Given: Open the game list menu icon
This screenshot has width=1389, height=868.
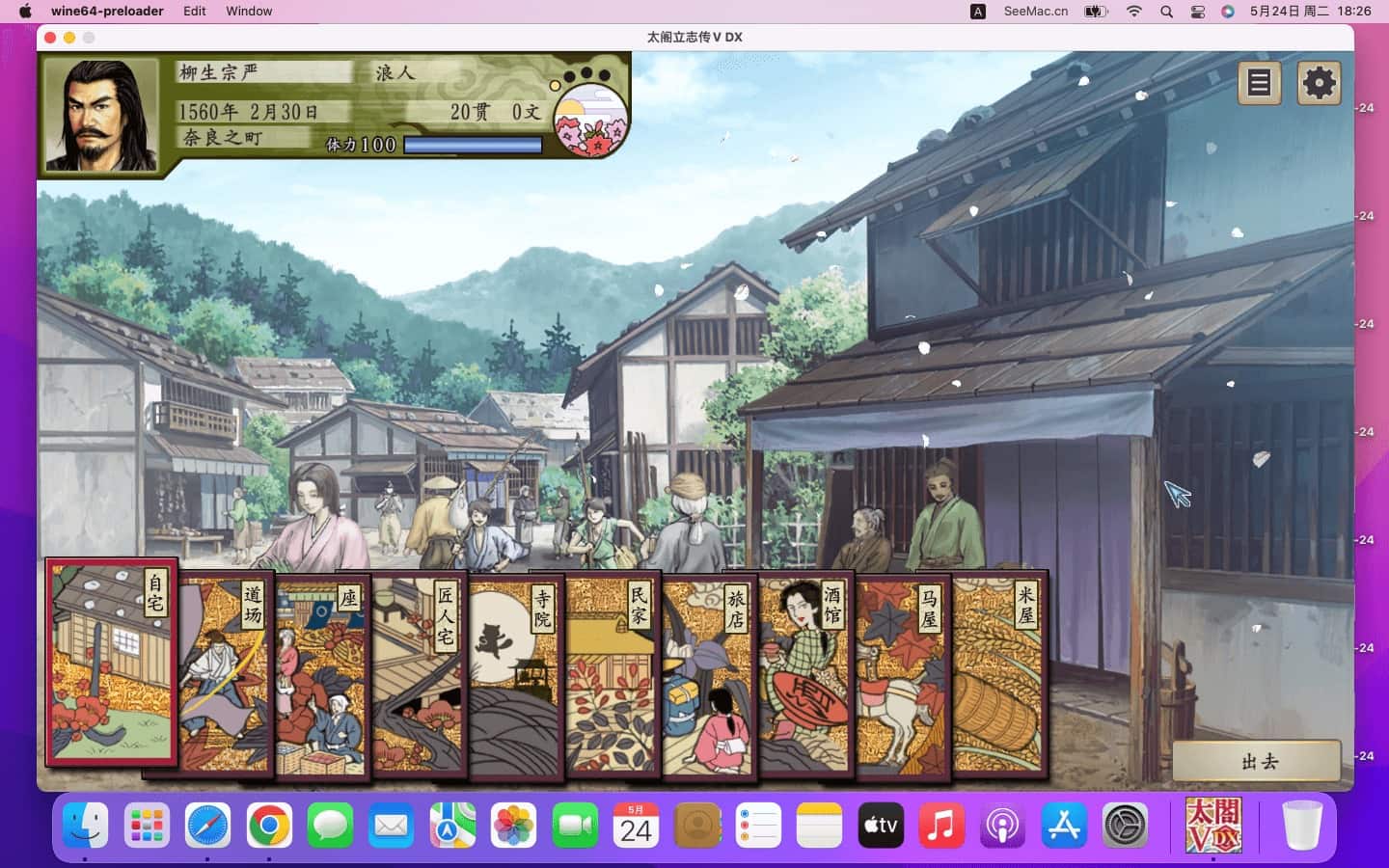Looking at the screenshot, I should pyautogui.click(x=1259, y=84).
